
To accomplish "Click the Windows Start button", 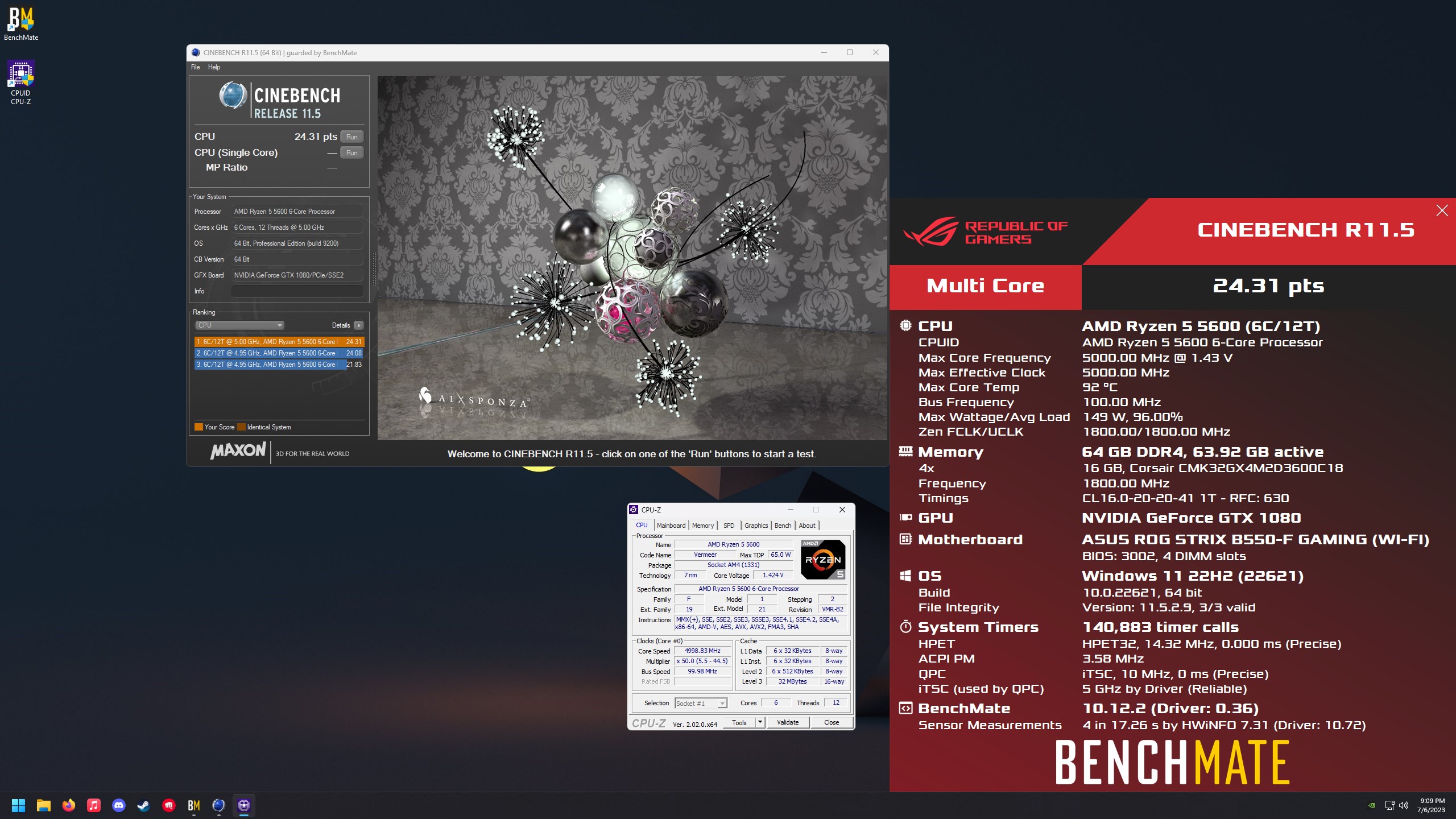I will tap(18, 805).
